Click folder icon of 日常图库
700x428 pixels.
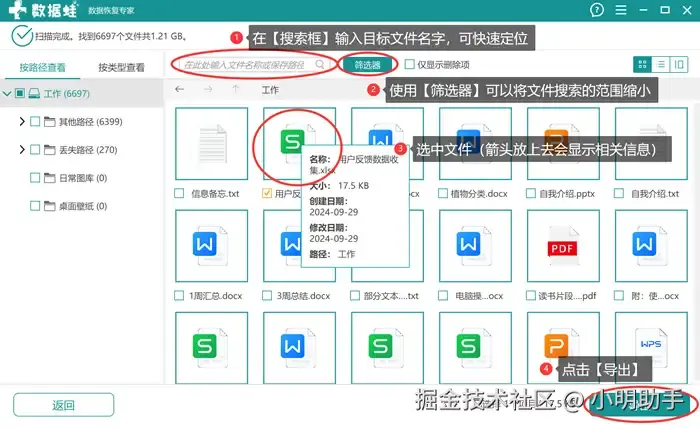[x=50, y=178]
